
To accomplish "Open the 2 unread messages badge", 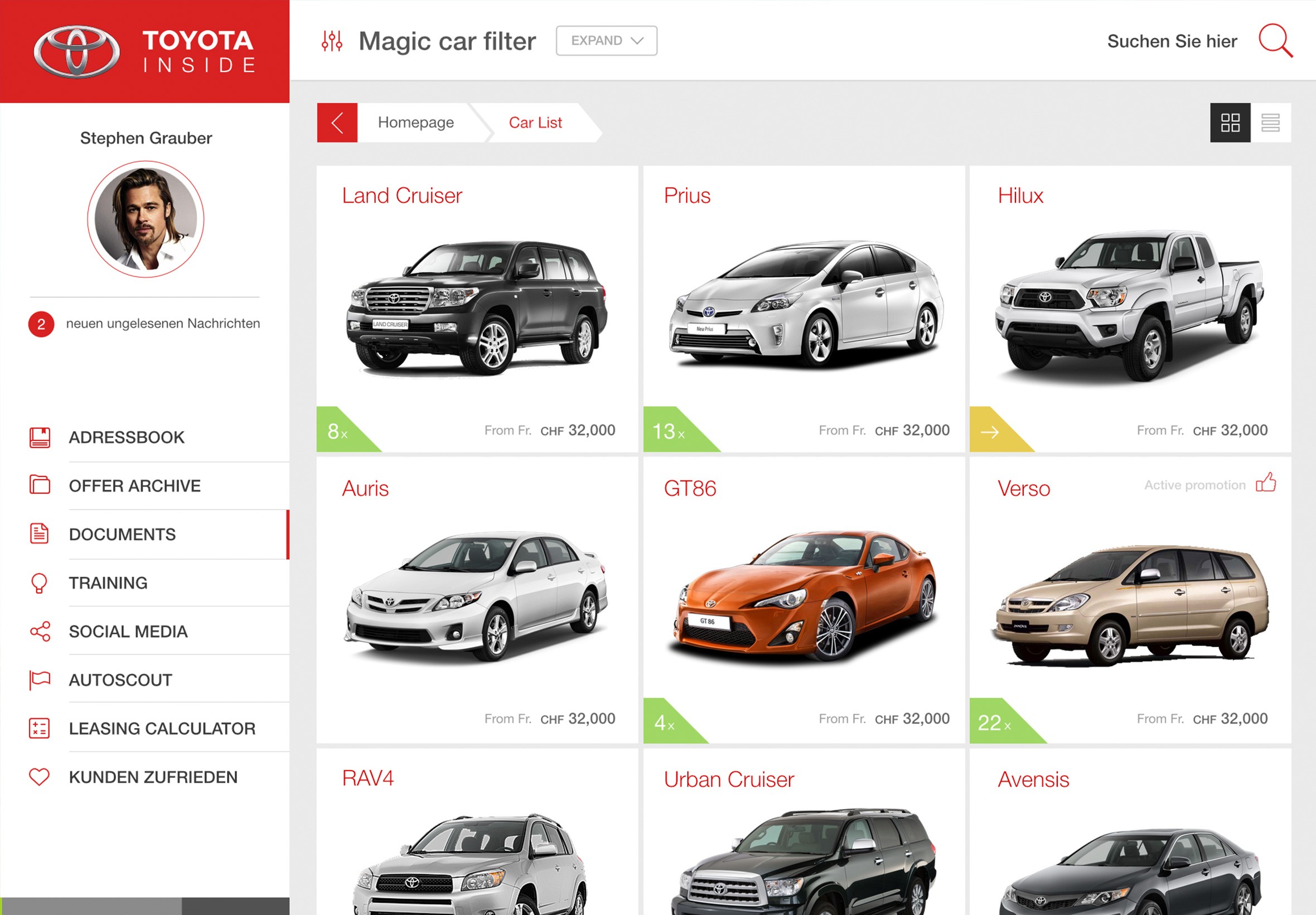I will (41, 325).
